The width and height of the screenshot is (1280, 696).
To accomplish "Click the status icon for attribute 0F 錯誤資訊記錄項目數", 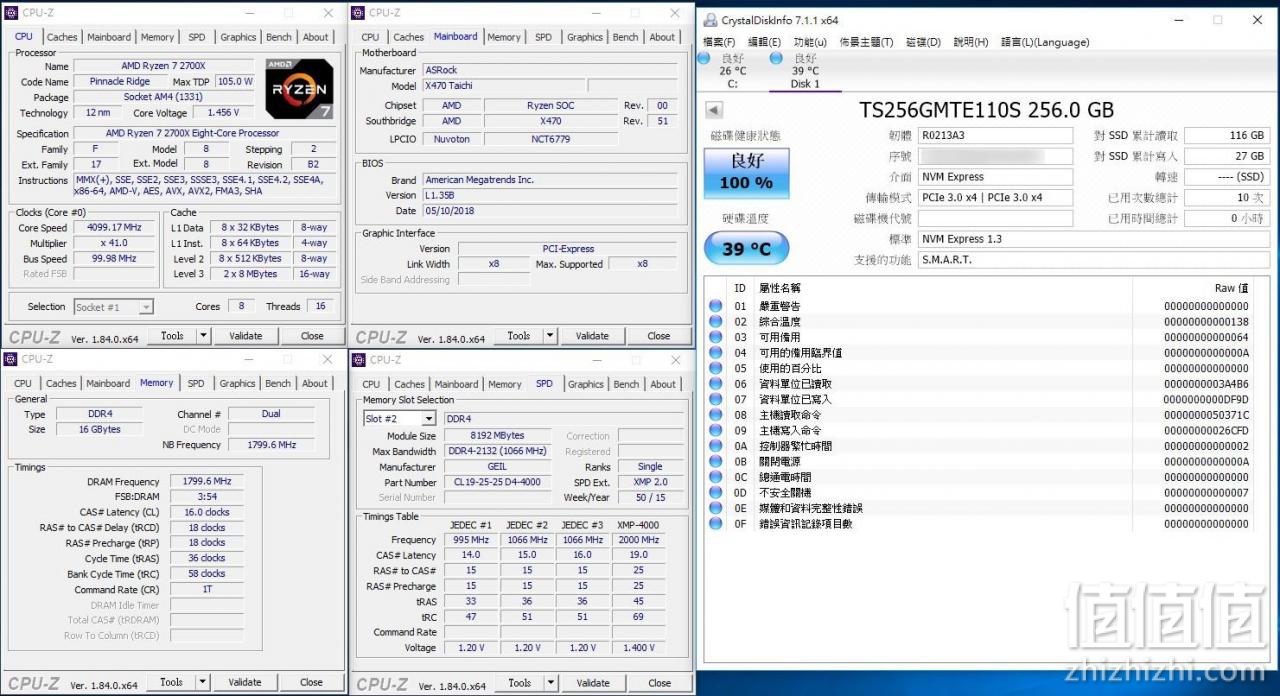I will pyautogui.click(x=716, y=524).
